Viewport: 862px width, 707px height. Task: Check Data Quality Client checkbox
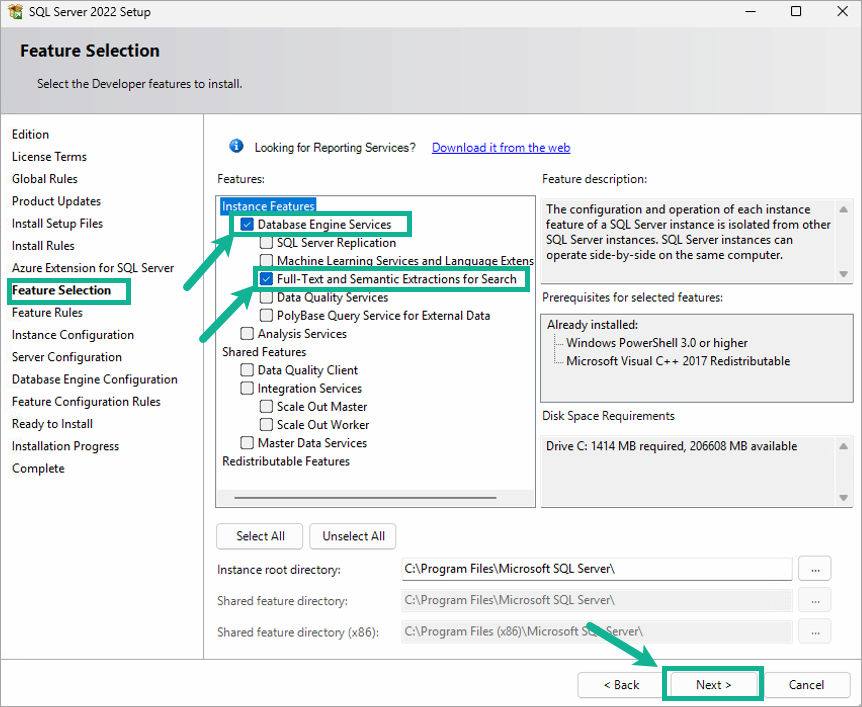(247, 370)
